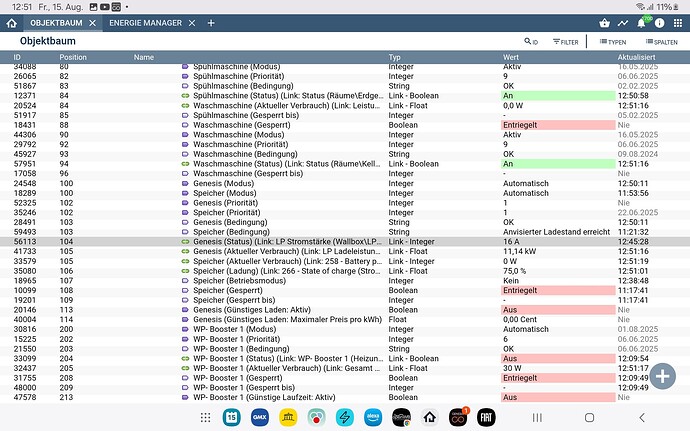Click variable icon of Waschmaschine (Gesperrt) row
The image size is (690, 431).
pos(185,125)
